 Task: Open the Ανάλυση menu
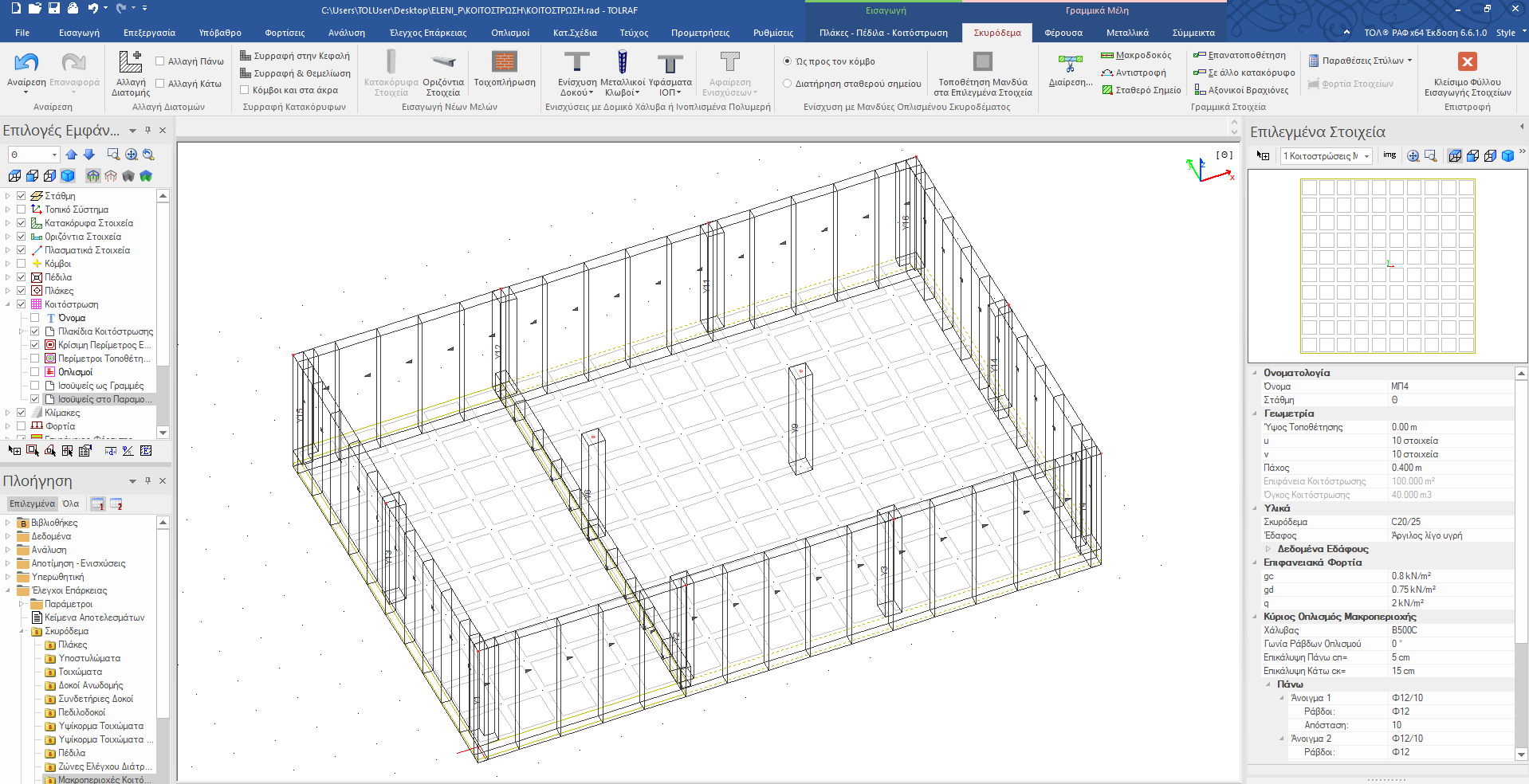[346, 33]
